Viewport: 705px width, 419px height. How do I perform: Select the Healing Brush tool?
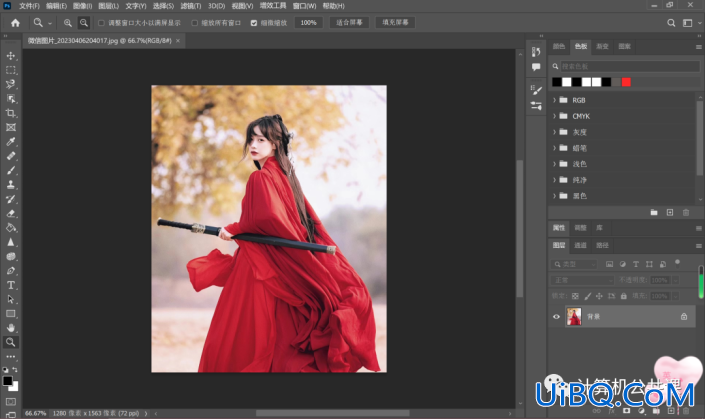[x=11, y=156]
